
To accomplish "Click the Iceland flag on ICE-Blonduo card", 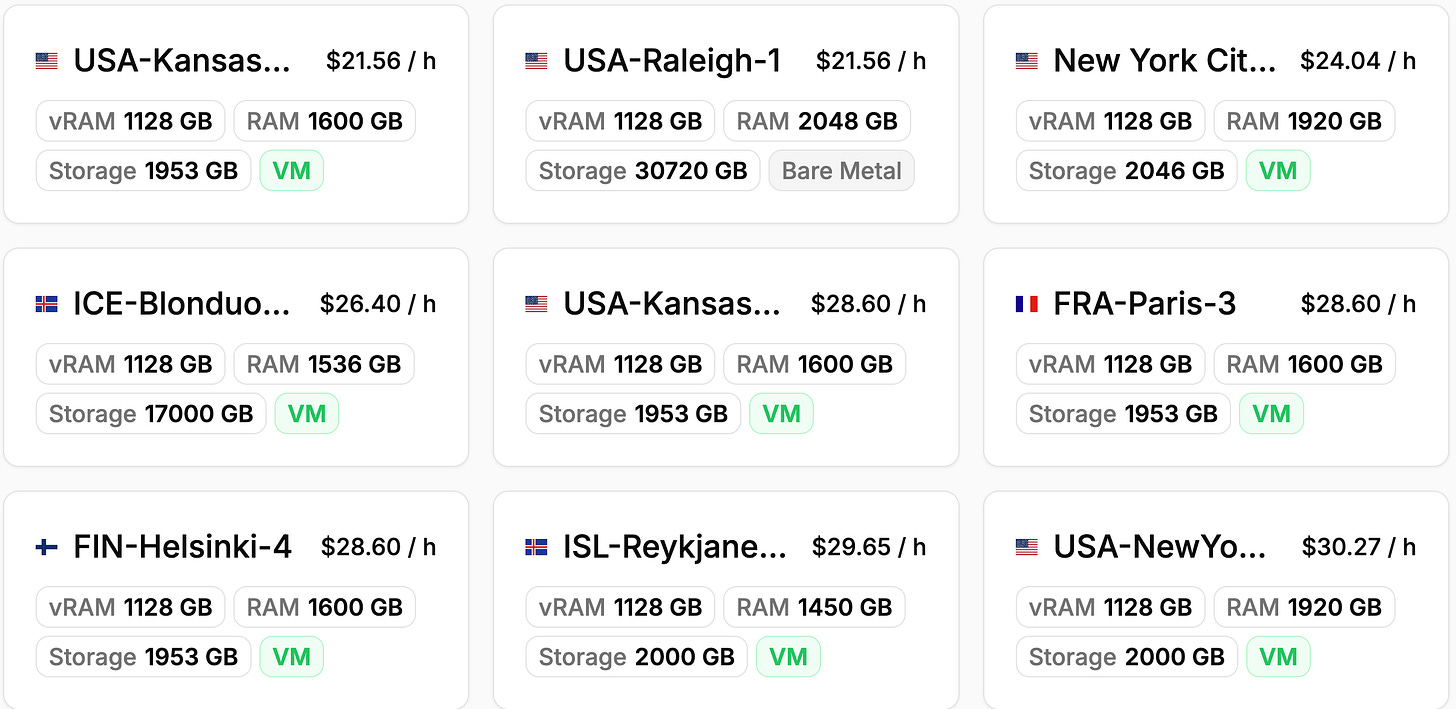I will pos(46,304).
